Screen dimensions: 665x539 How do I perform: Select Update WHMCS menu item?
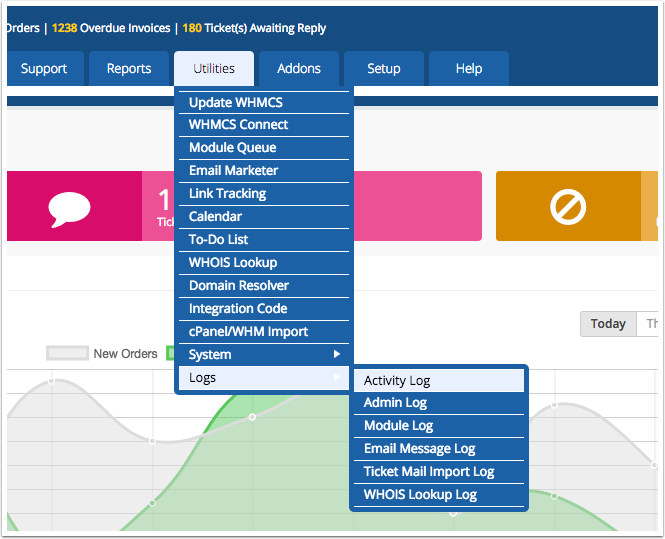[x=264, y=102]
